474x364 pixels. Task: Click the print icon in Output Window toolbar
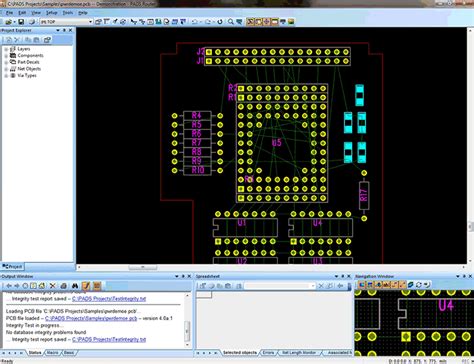64,286
